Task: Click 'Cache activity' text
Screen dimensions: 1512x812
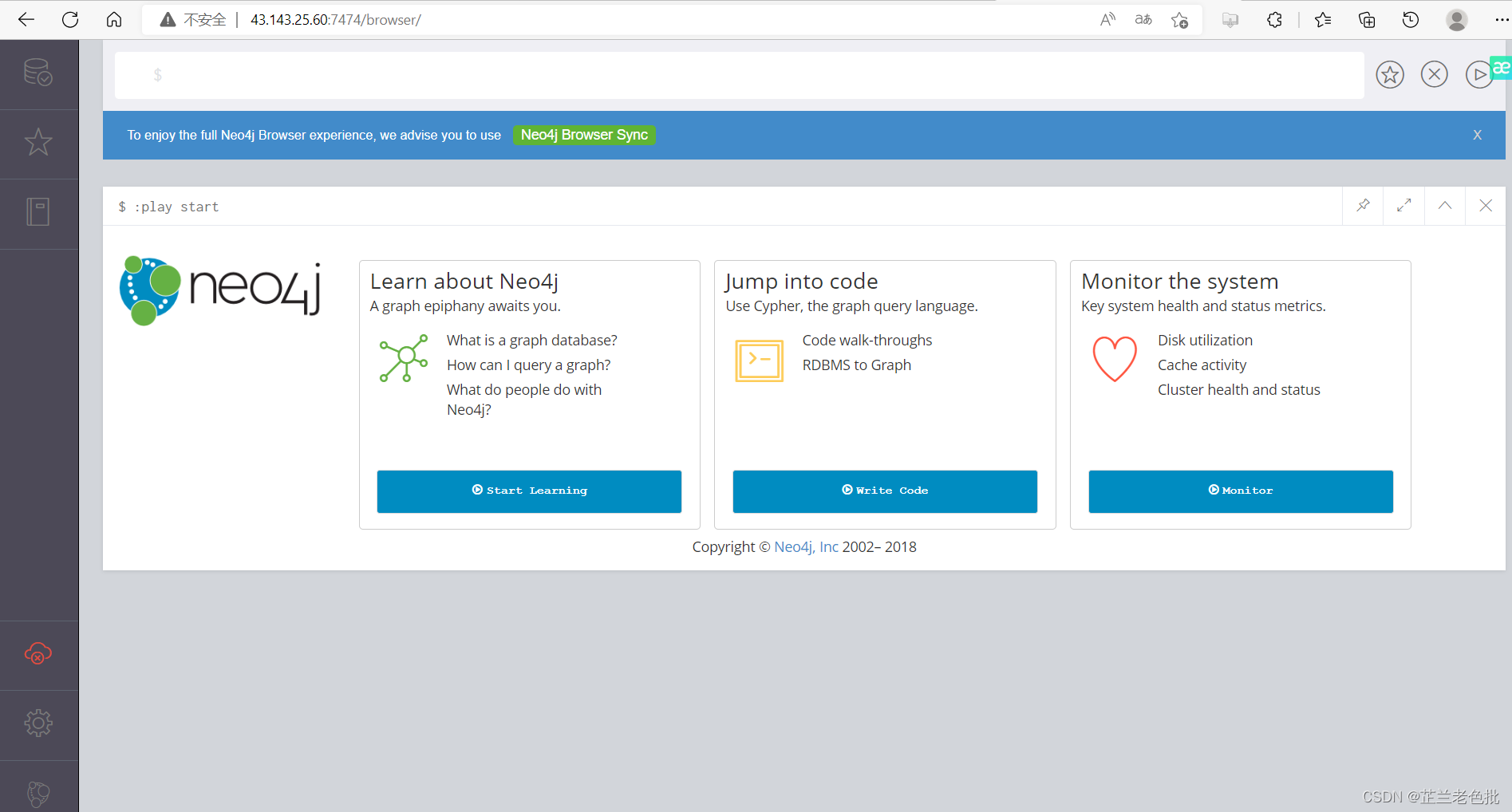Action: [x=1202, y=365]
